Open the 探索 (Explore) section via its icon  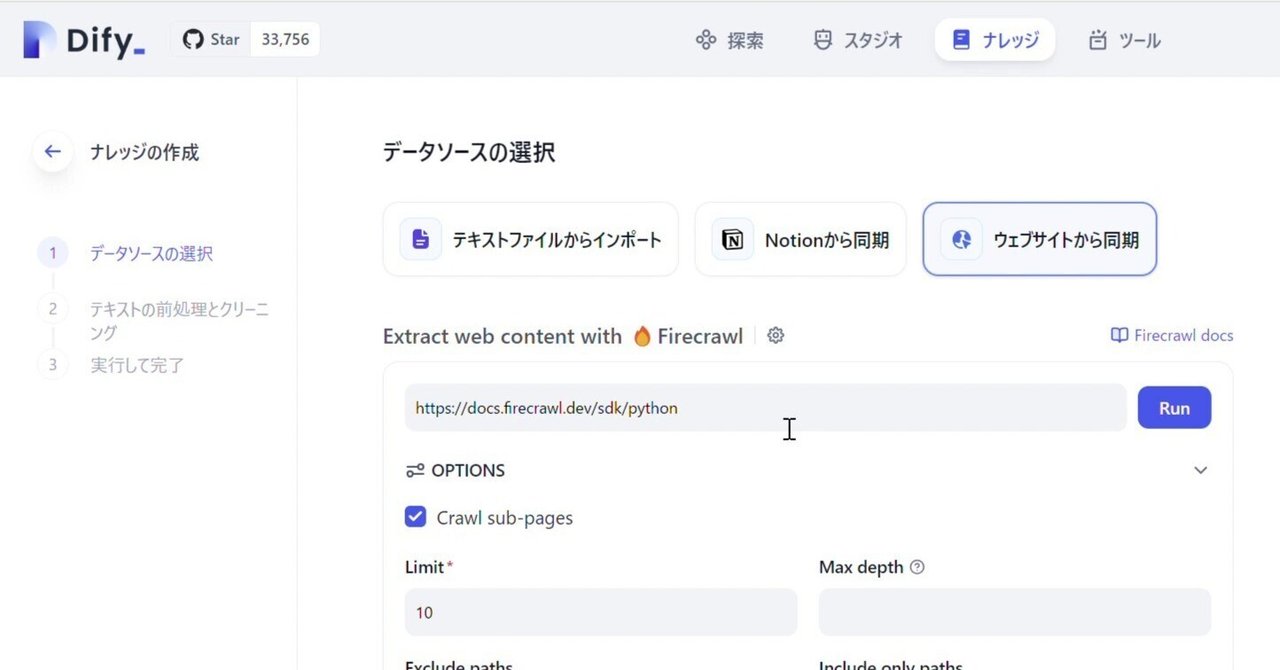[705, 40]
